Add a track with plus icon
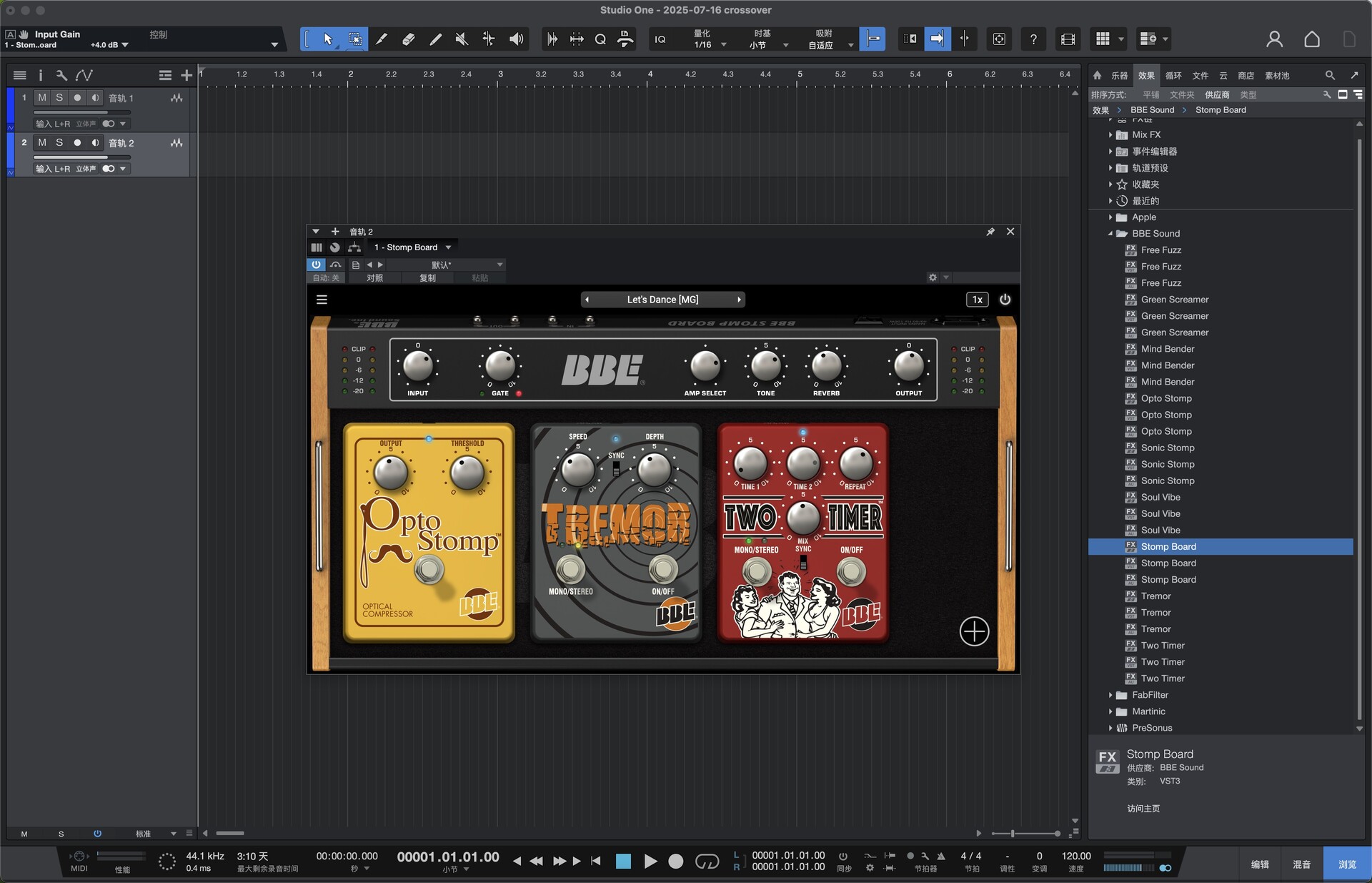The width and height of the screenshot is (1372, 883). click(x=187, y=75)
